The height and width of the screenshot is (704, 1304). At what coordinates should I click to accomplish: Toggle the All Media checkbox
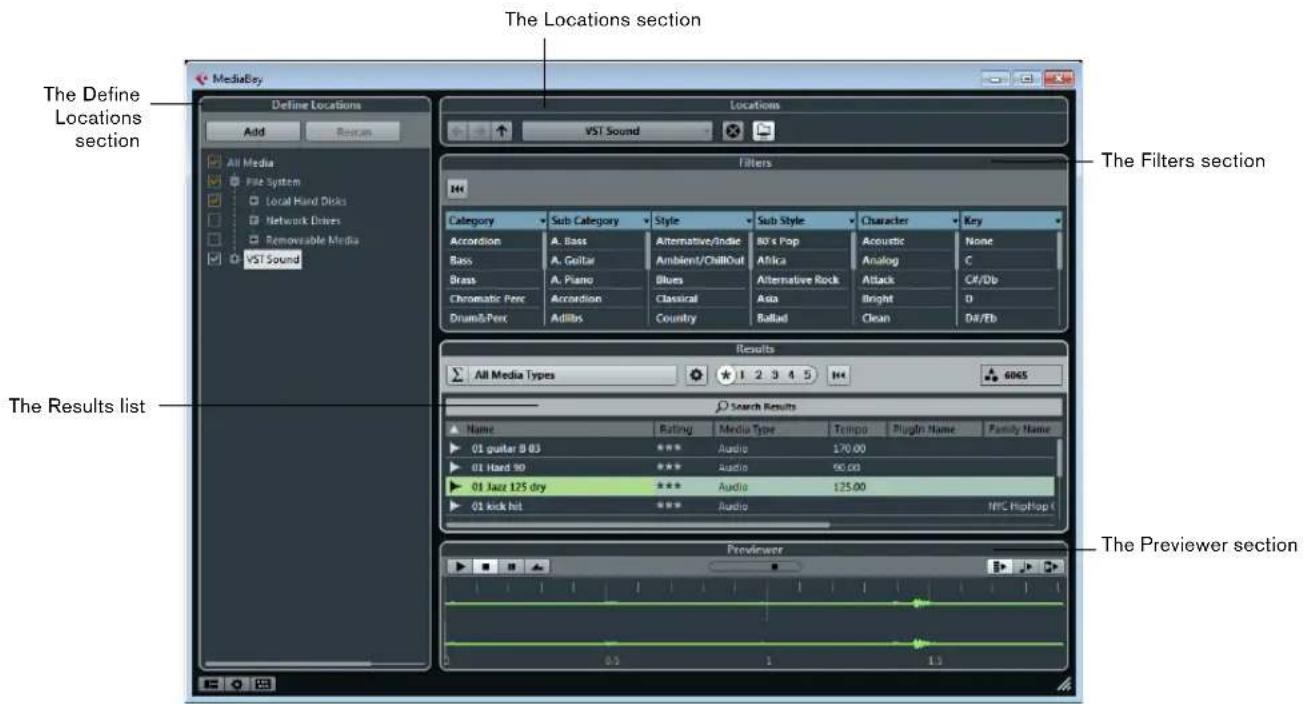coord(213,163)
